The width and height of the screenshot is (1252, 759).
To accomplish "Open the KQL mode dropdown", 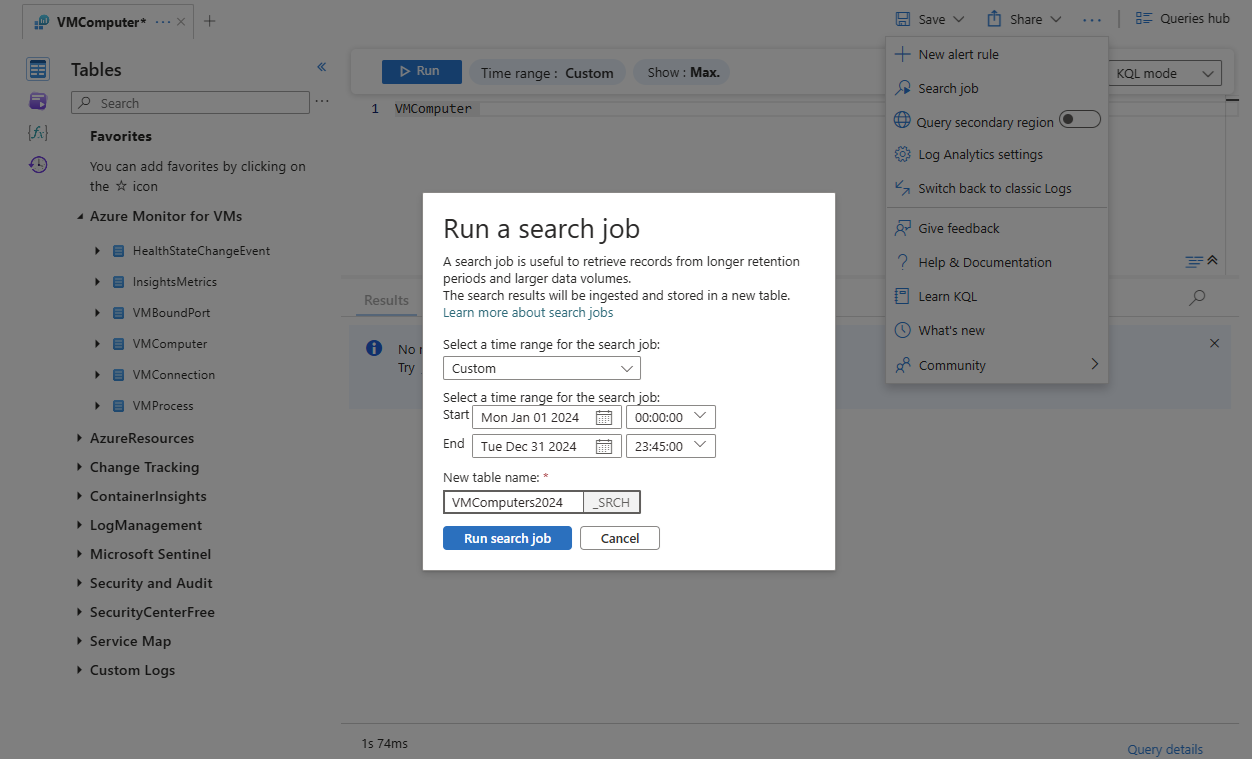I will [x=1165, y=73].
